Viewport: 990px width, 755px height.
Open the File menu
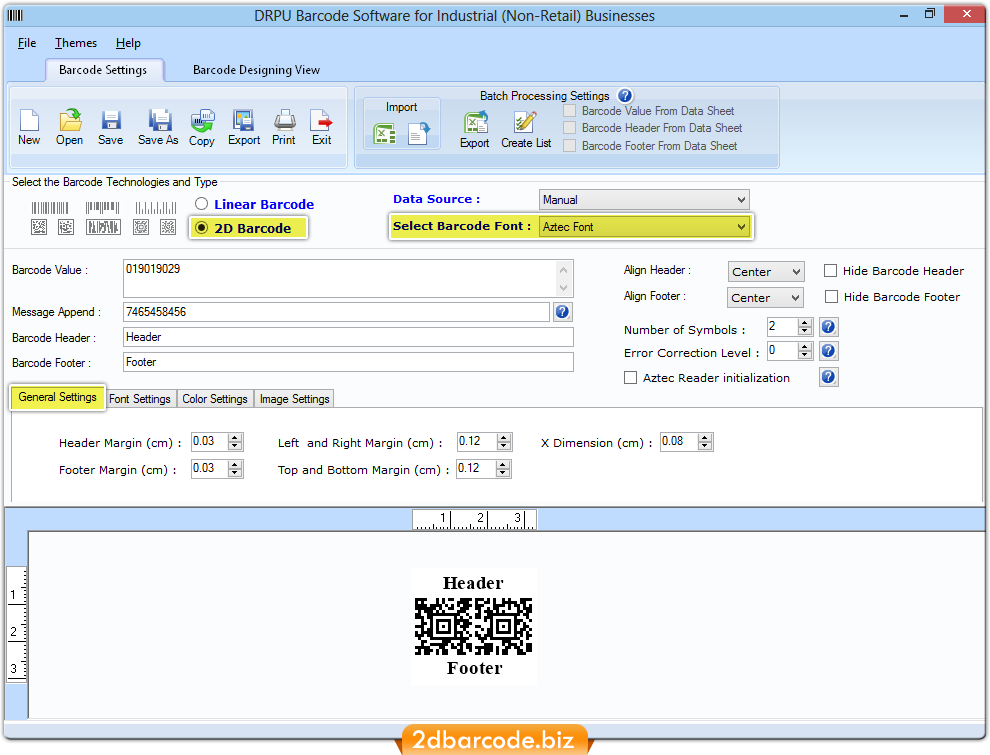pos(27,43)
